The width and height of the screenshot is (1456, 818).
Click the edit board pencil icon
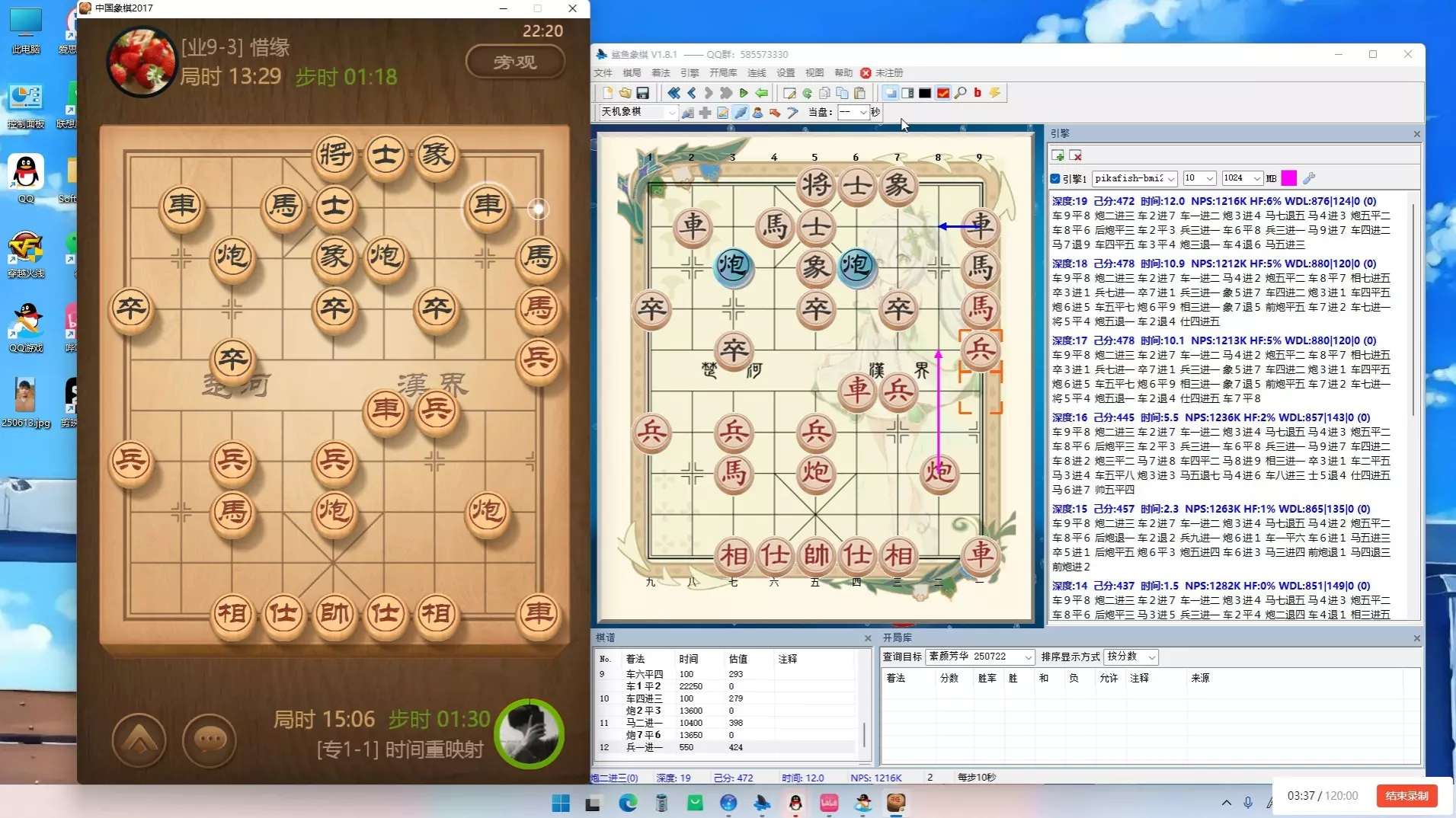click(789, 93)
